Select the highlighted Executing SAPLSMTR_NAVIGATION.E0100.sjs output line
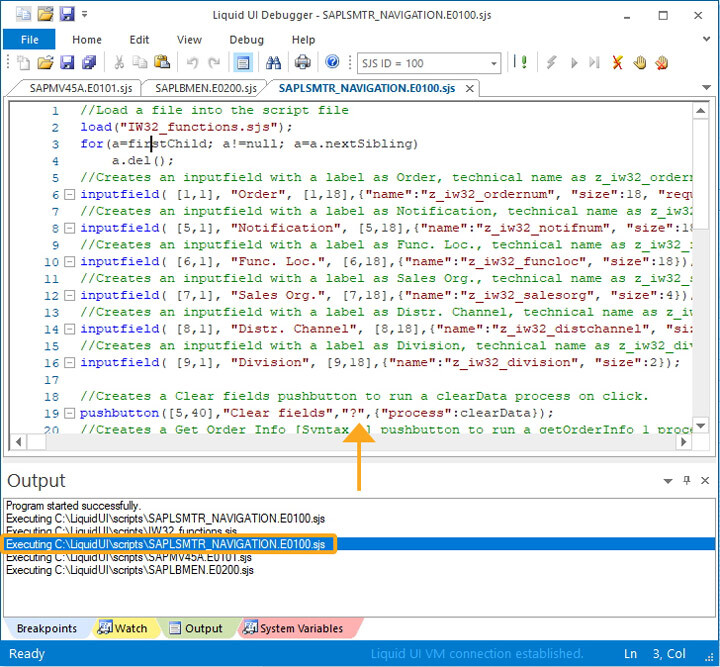Screen dimensions: 720x667 [x=359, y=544]
